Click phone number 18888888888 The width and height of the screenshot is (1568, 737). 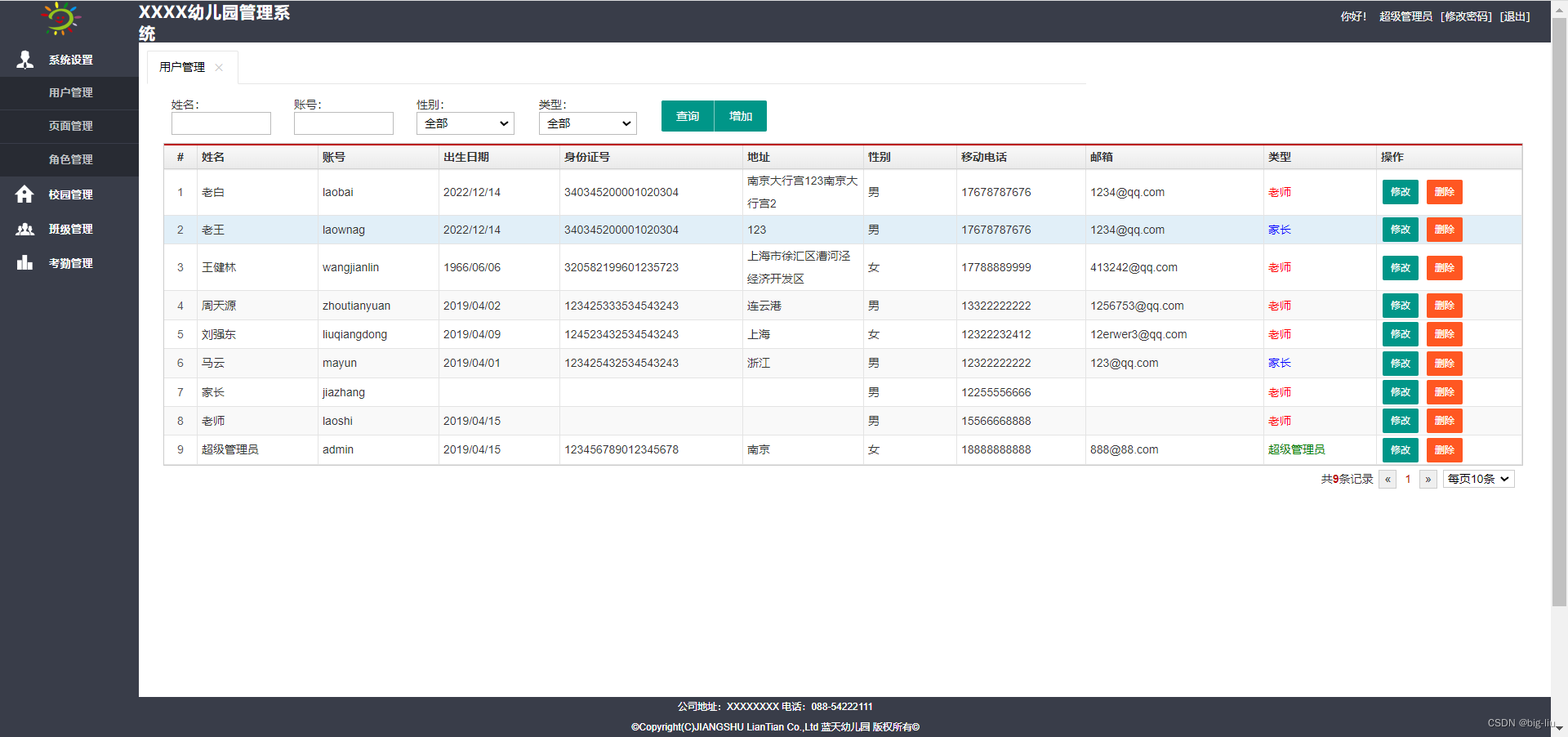[x=996, y=449]
